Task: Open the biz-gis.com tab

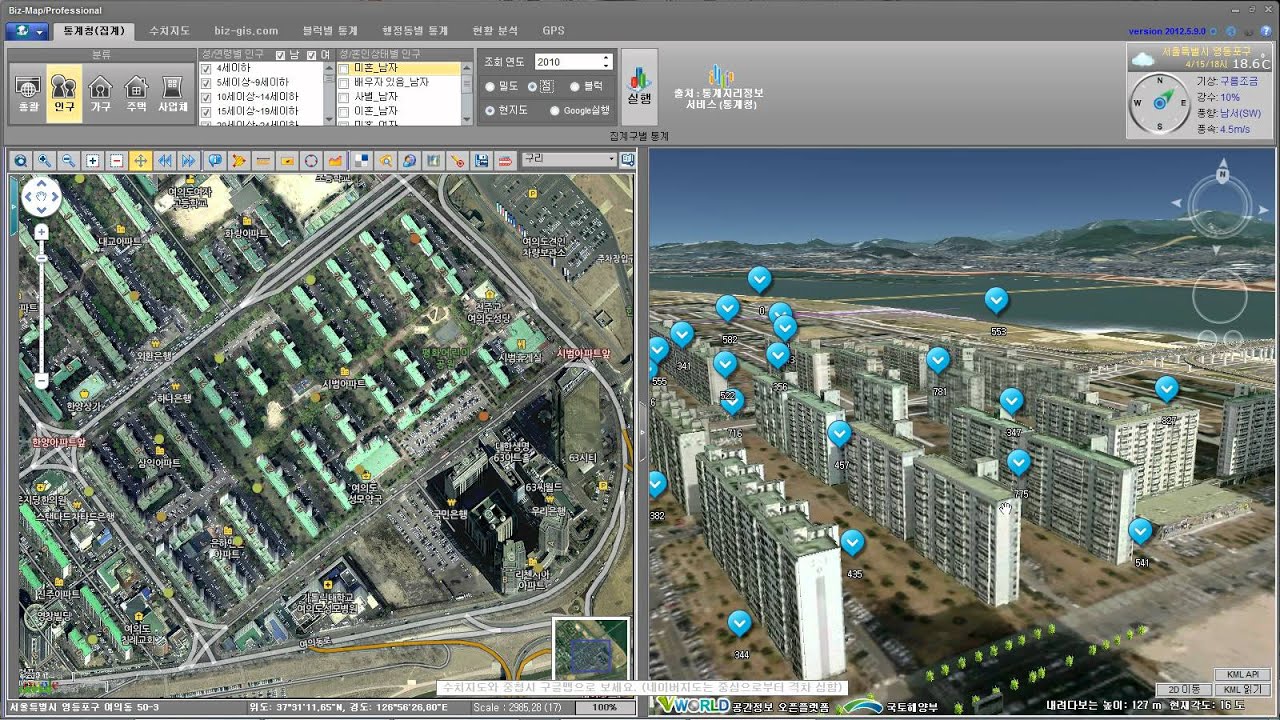Action: click(x=246, y=31)
